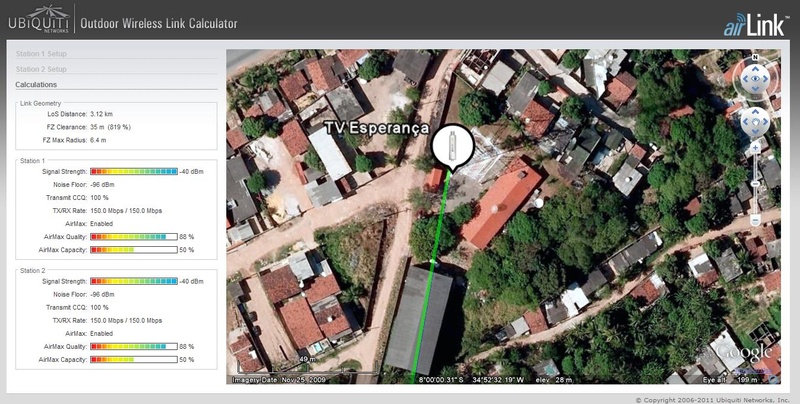Click the Station 2 group label
Viewport: 800px width, 404px height.
tap(33, 270)
